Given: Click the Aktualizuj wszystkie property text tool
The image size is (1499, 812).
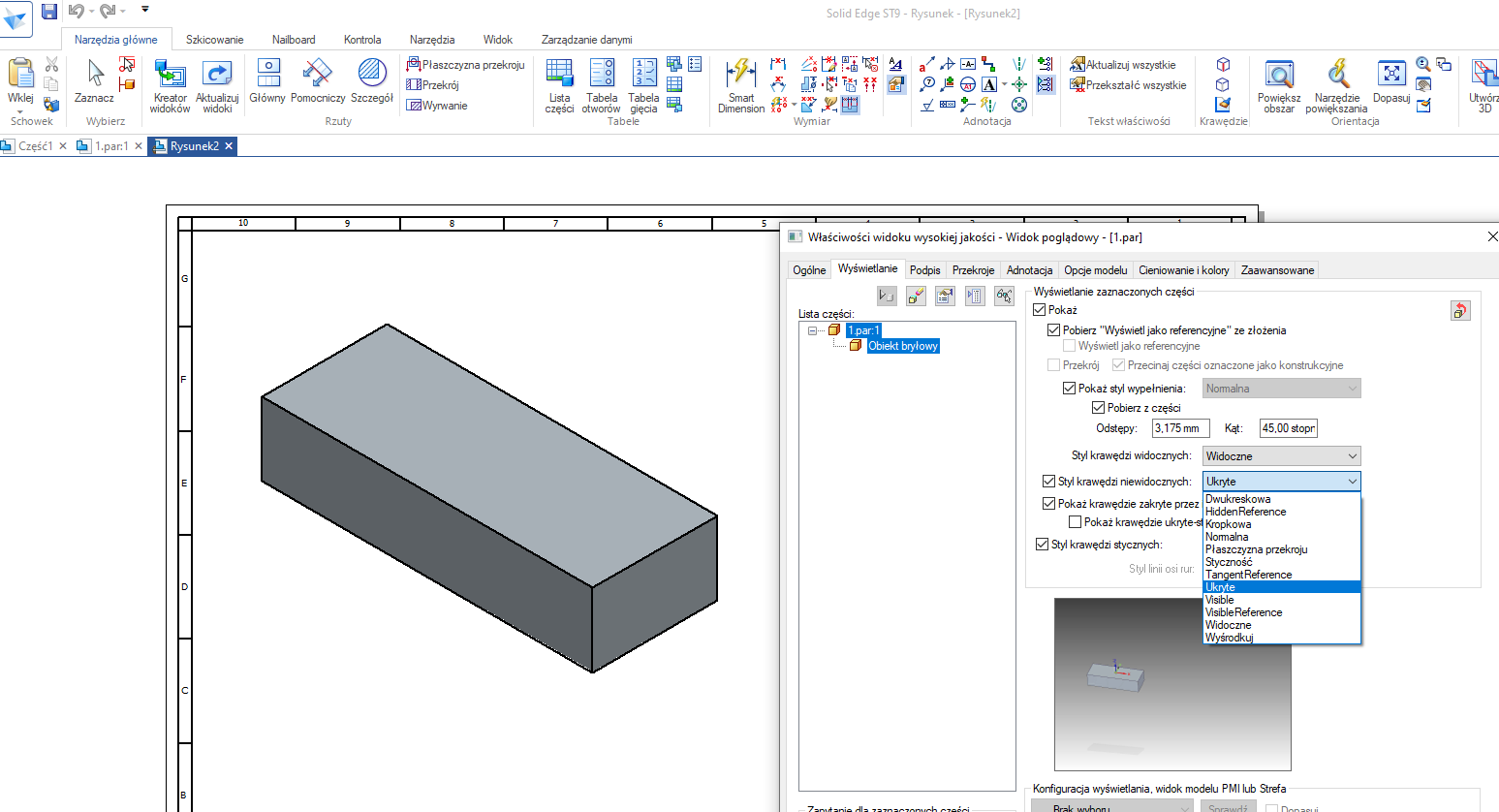Looking at the screenshot, I should point(1123,65).
